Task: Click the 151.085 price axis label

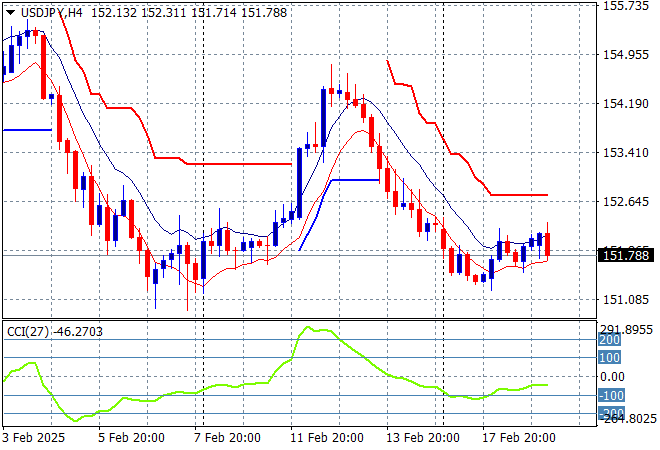Action: (x=630, y=300)
